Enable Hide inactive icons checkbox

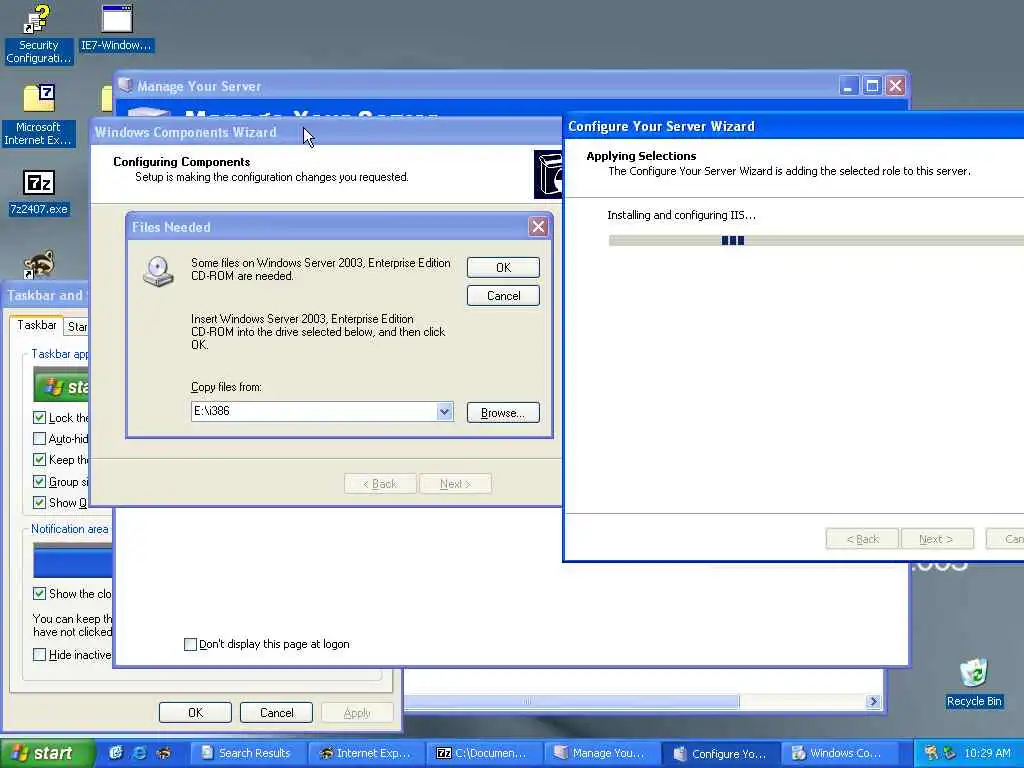(39, 654)
